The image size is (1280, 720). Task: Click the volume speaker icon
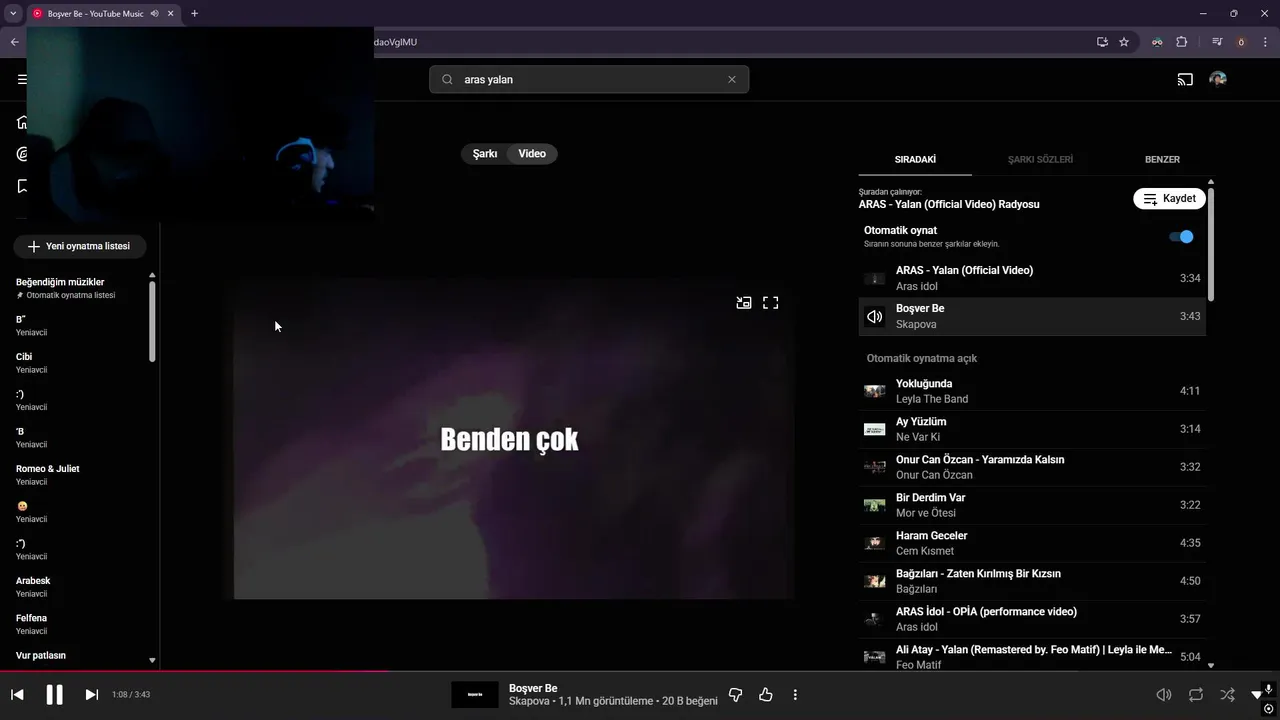pyautogui.click(x=1164, y=694)
